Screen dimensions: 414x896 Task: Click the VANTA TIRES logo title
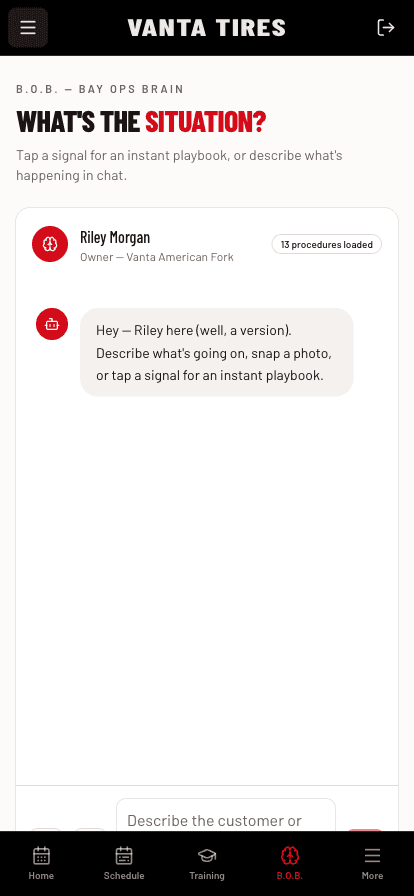click(x=207, y=27)
